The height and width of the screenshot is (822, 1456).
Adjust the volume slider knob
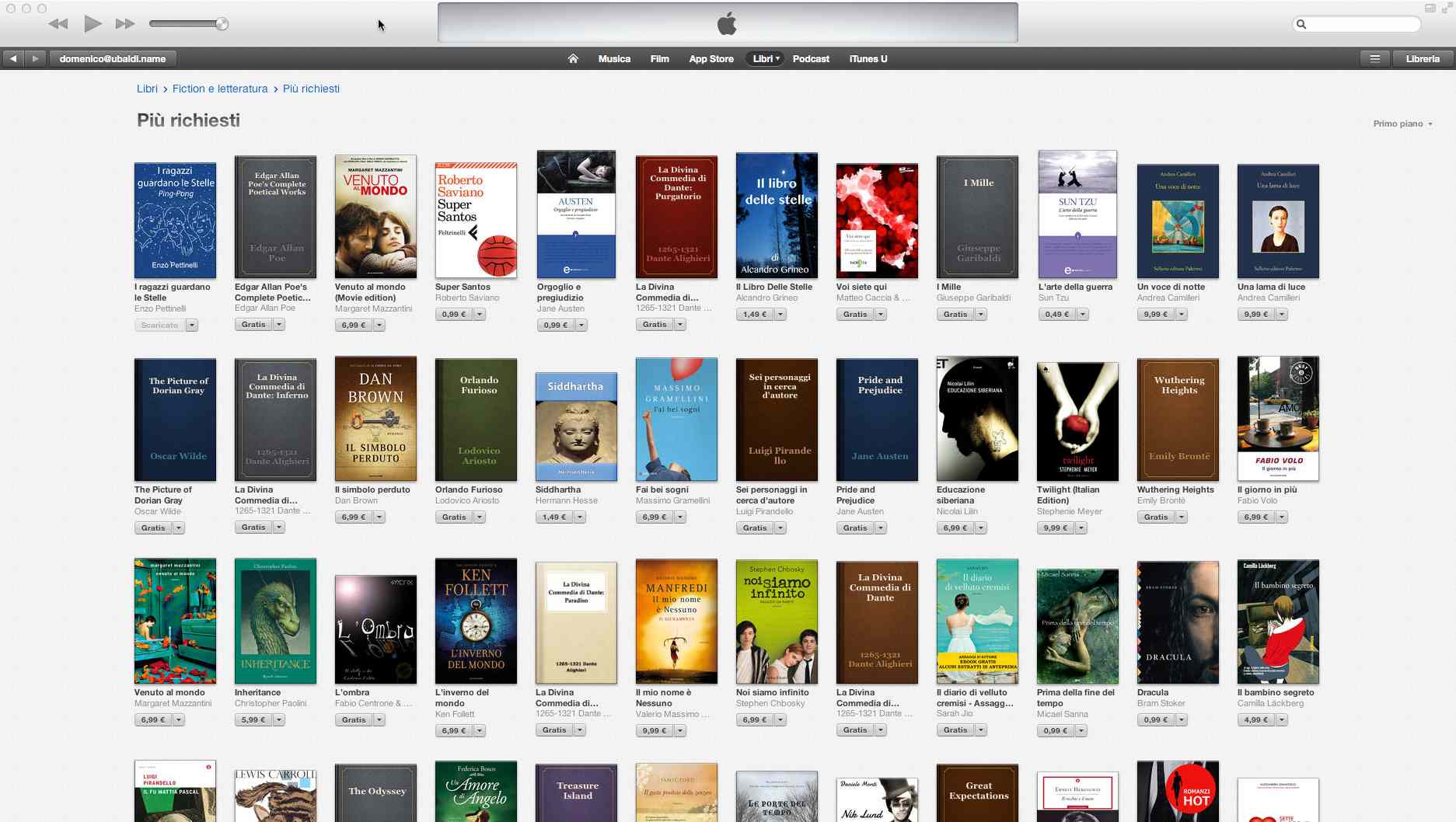[x=222, y=24]
